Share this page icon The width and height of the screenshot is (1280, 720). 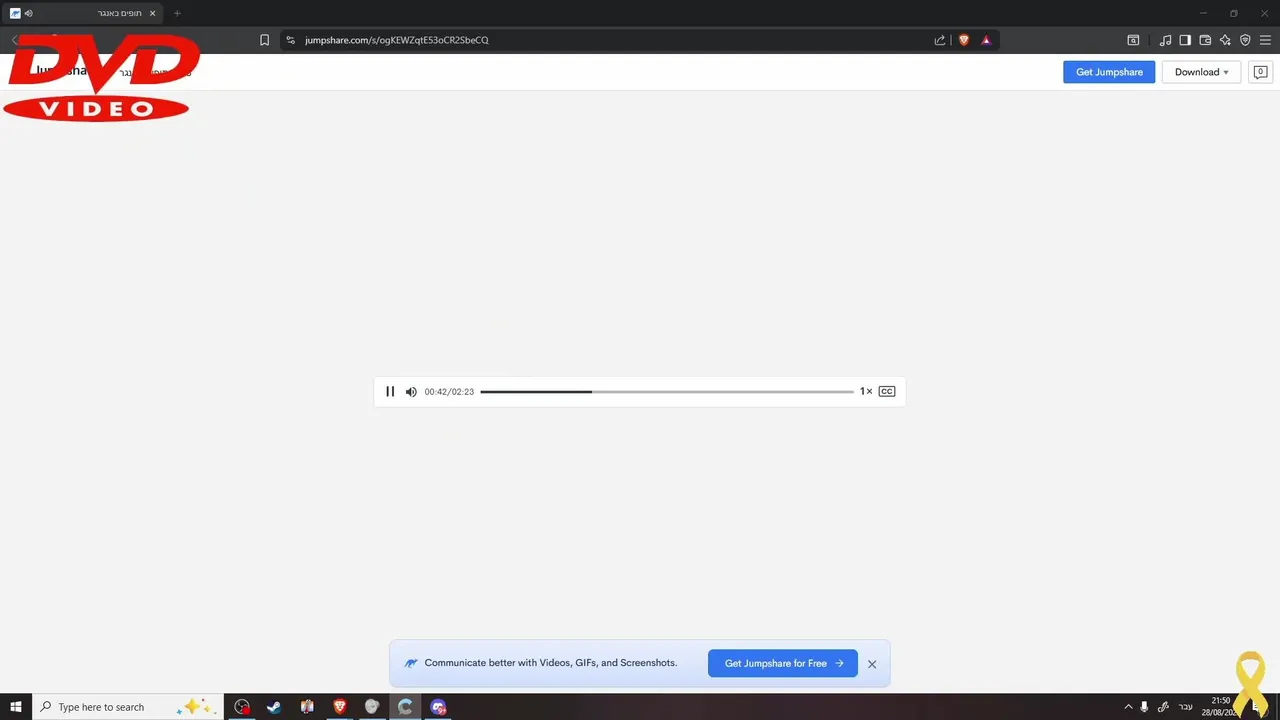[940, 40]
